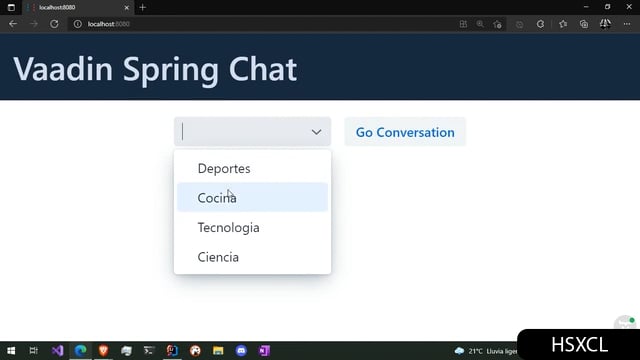Viewport: 640px width, 360px height.
Task: Open the zoom magnifier icon in address bar
Action: (480, 24)
